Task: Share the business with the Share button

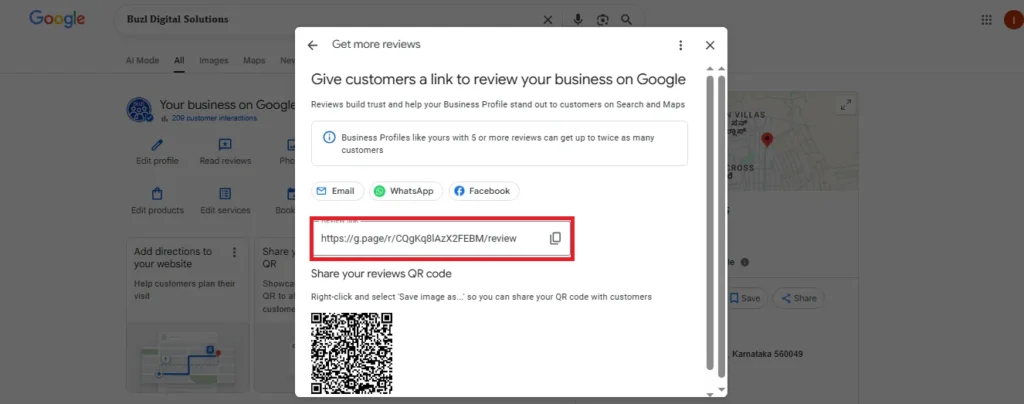Action: (x=799, y=298)
